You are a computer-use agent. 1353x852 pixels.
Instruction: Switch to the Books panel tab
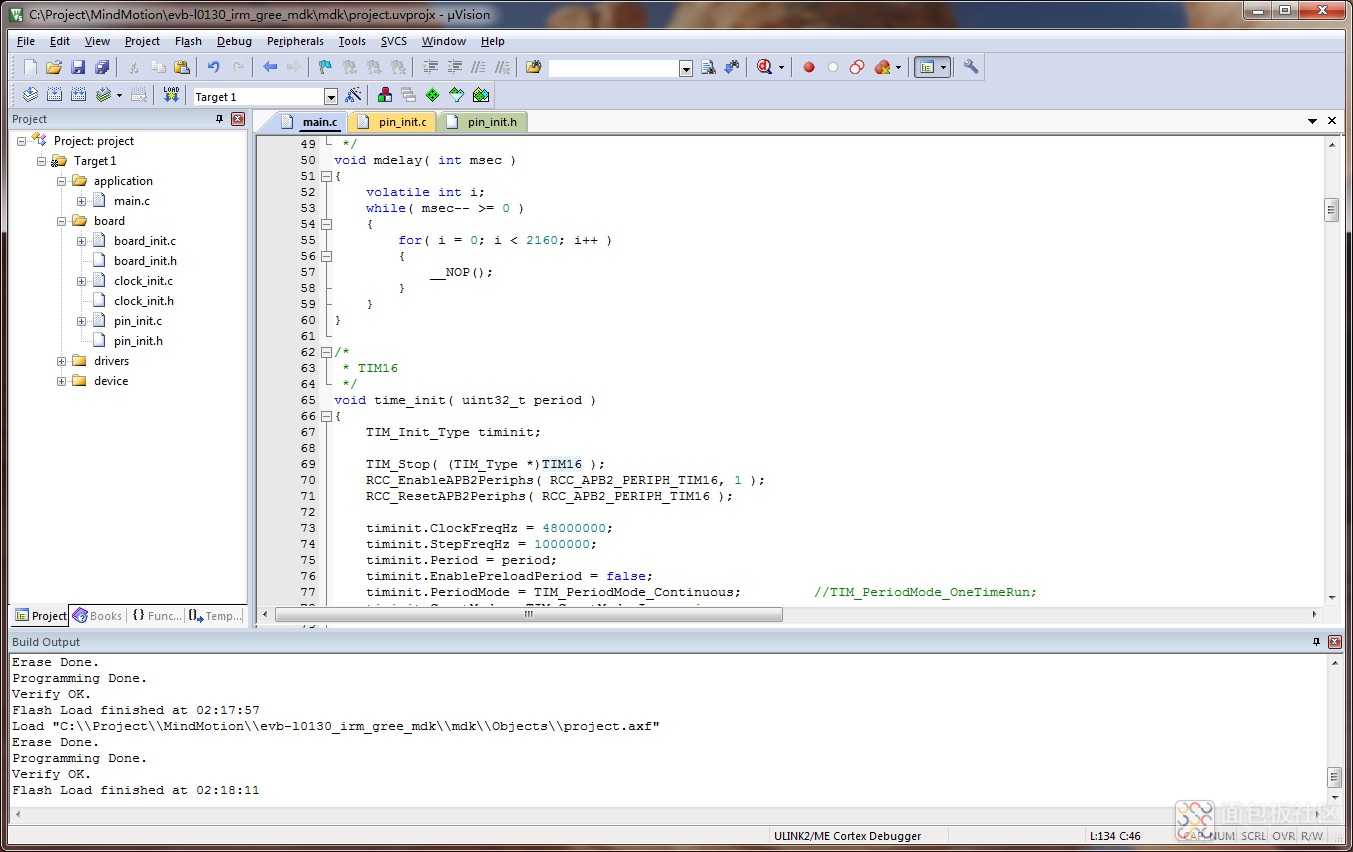tap(98, 616)
